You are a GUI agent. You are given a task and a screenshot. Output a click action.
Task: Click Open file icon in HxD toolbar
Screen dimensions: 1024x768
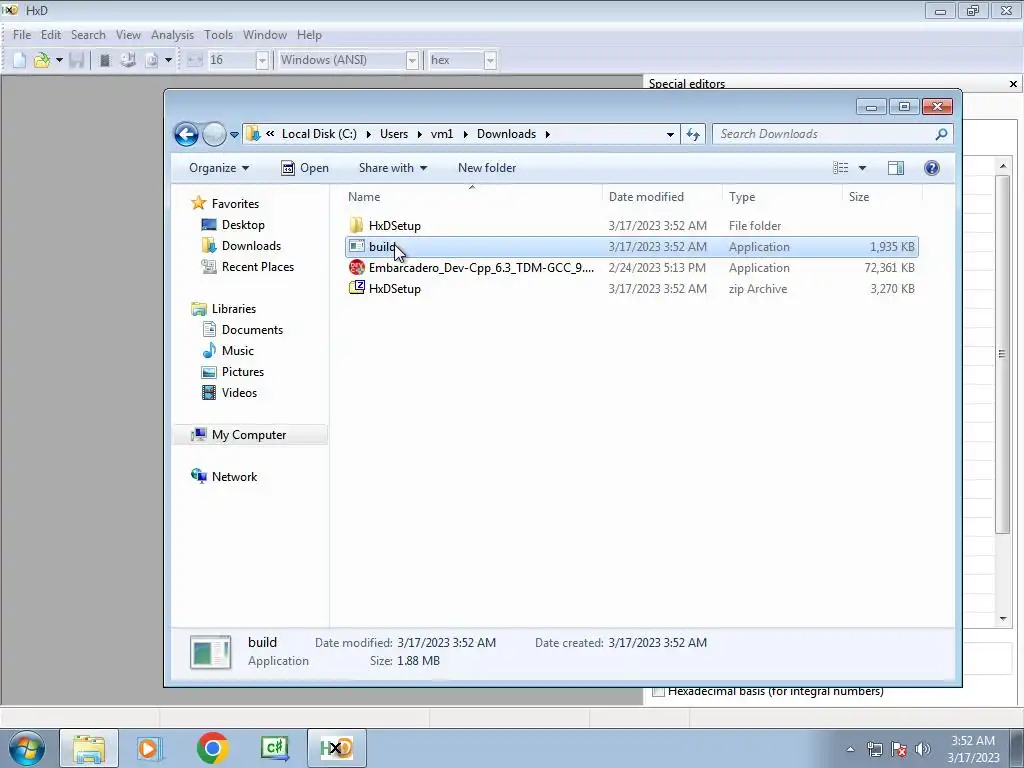click(x=42, y=60)
